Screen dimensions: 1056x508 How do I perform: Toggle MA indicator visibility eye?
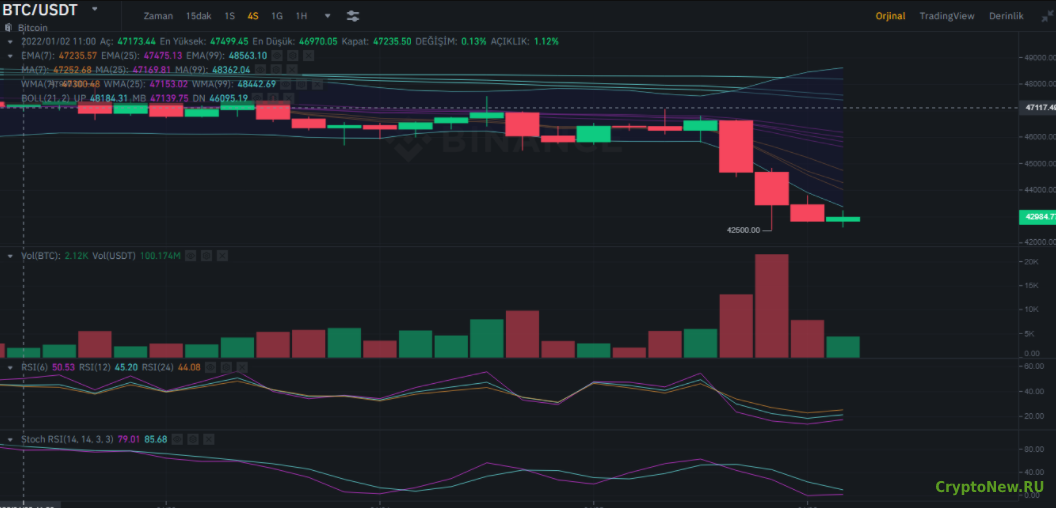click(x=261, y=69)
